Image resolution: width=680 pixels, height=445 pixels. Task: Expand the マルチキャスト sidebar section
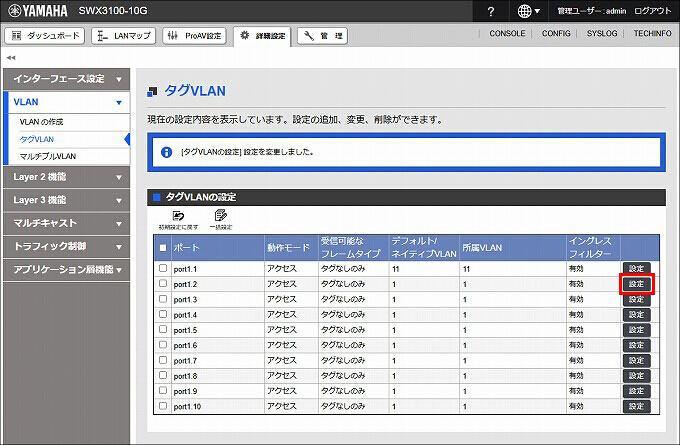pyautogui.click(x=66, y=223)
